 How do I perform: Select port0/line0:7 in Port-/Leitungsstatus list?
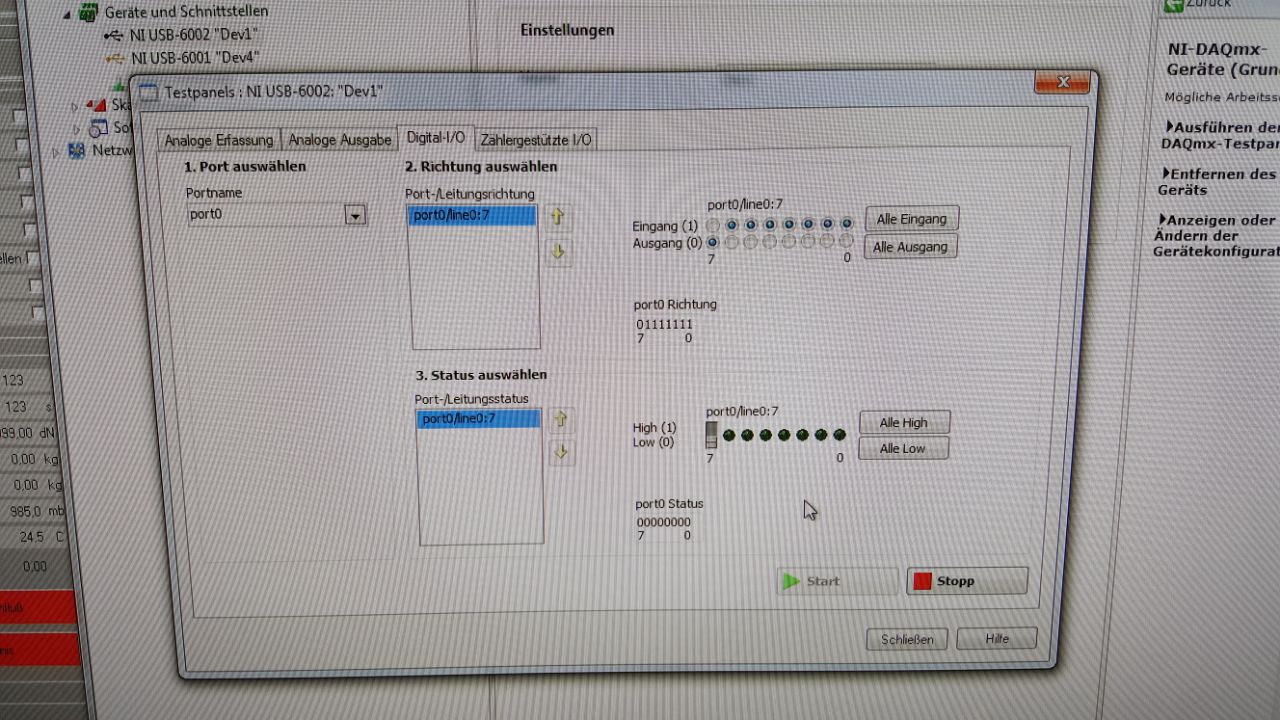click(479, 419)
